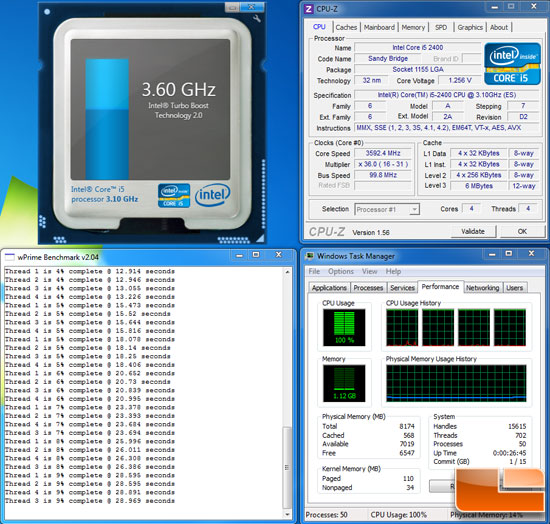550x524 pixels.
Task: Open the Users tab in Task Manager
Action: point(515,288)
